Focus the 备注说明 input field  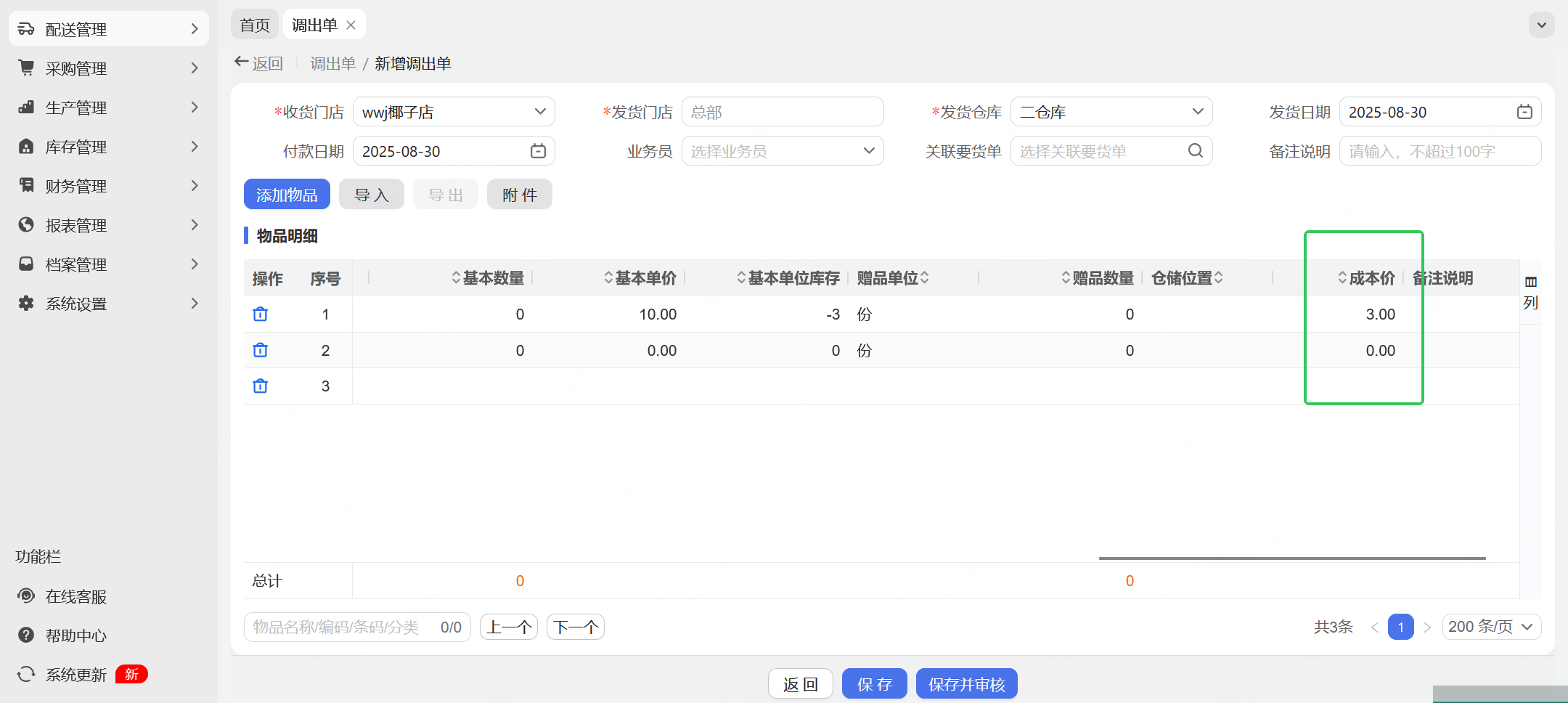tap(1440, 151)
